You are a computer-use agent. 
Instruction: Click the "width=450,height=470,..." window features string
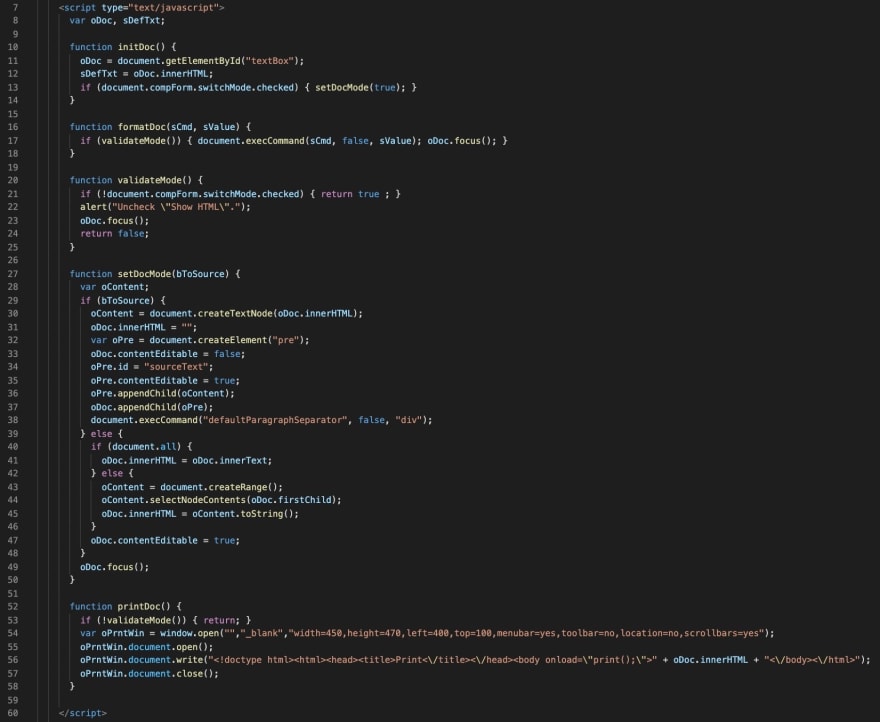point(526,633)
